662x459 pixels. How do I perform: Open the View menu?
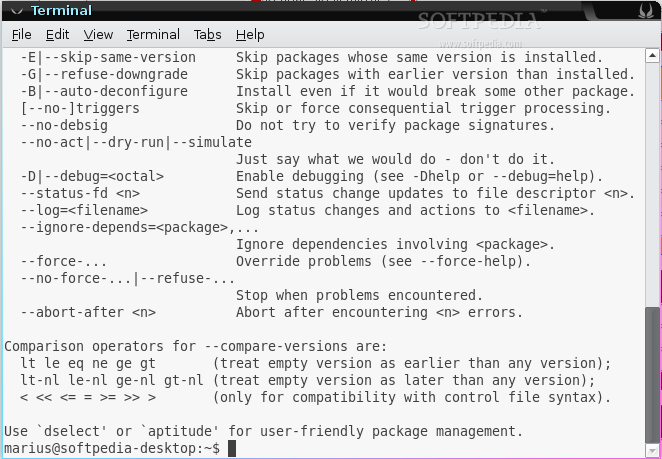click(98, 35)
